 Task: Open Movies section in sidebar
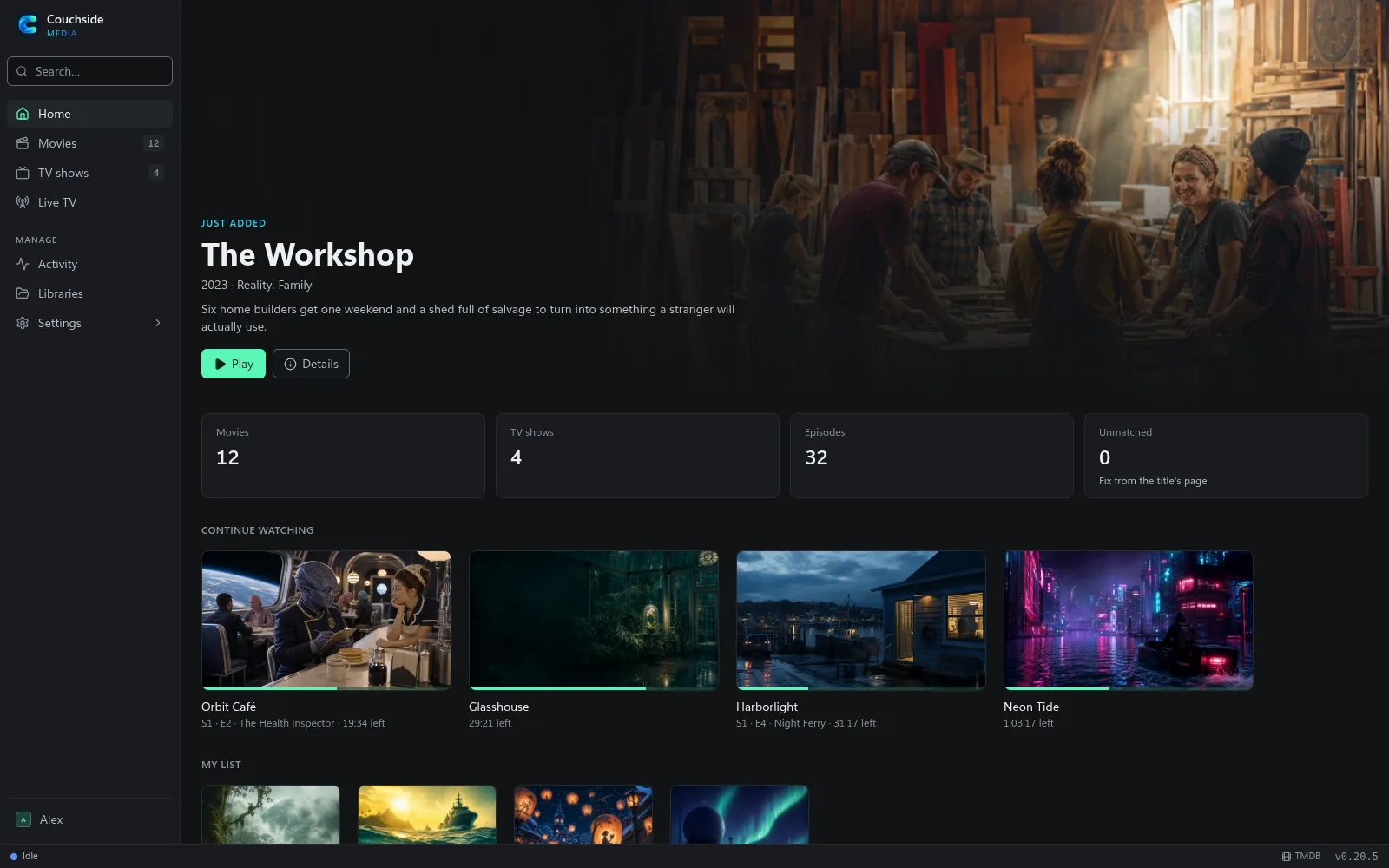(89, 143)
